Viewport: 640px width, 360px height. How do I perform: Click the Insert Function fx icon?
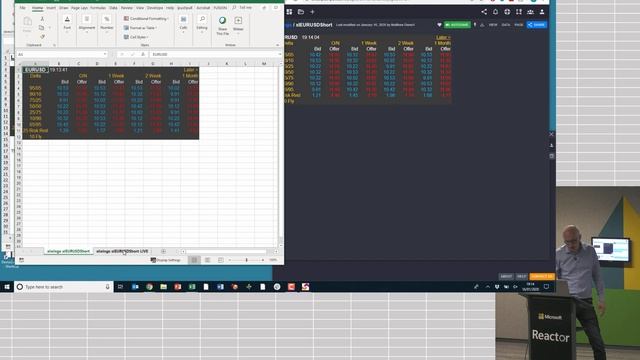click(143, 54)
